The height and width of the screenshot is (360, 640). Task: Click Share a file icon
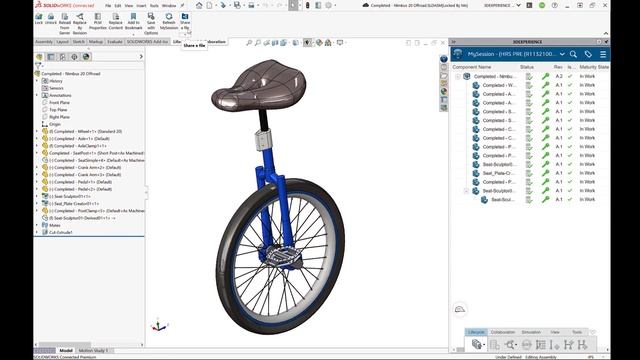coord(185,16)
